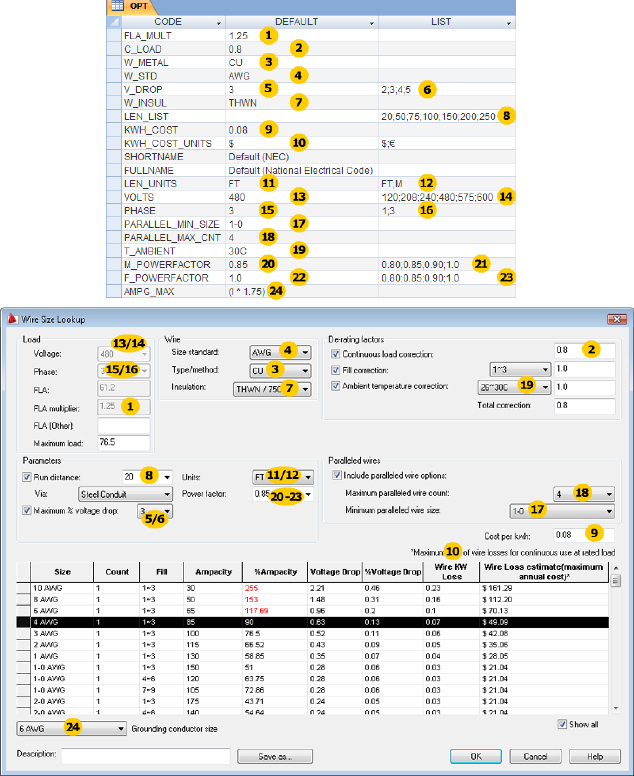Click the select-all corner of OPT table

114,22
